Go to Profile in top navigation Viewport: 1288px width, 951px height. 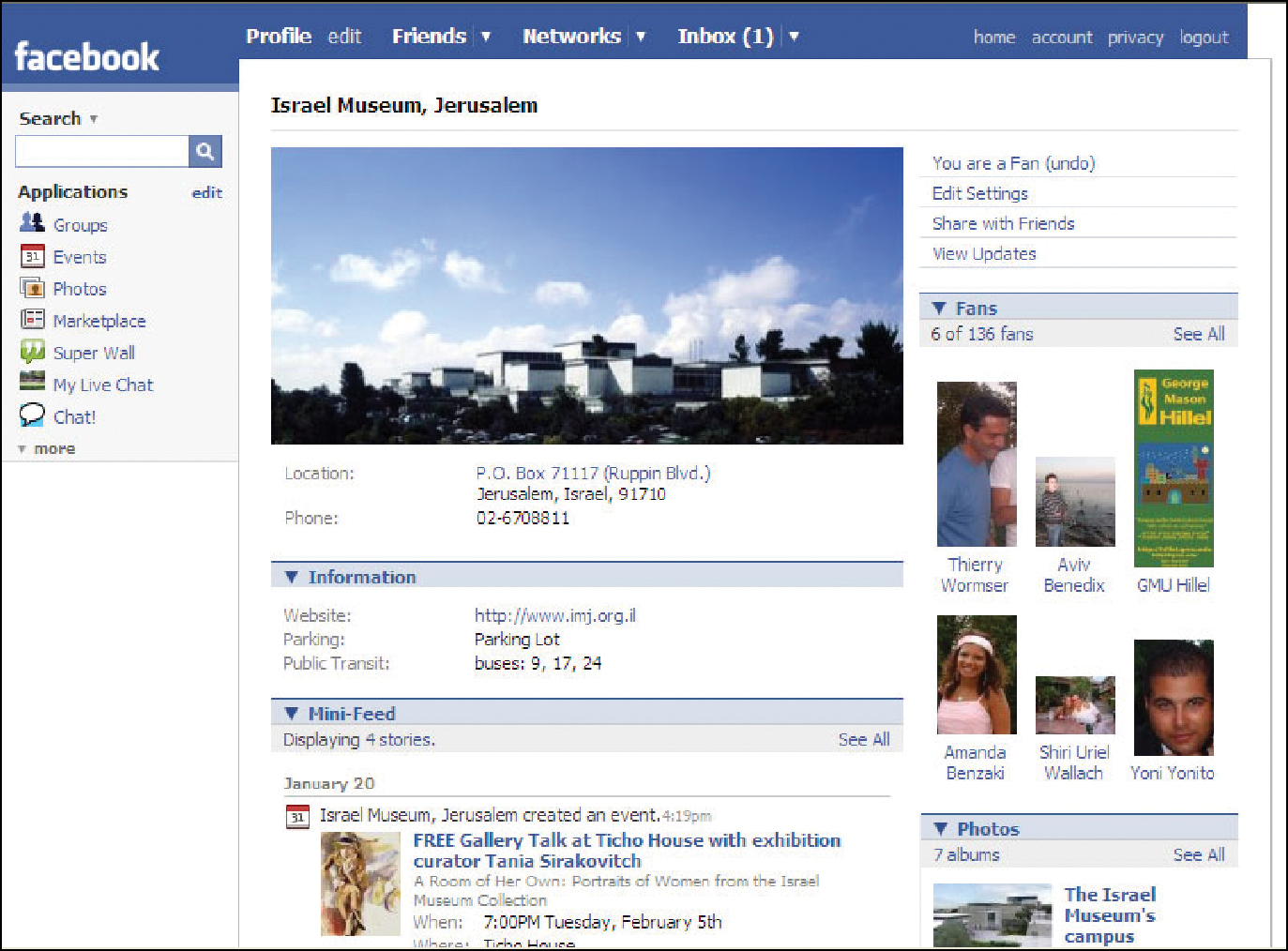pos(279,36)
